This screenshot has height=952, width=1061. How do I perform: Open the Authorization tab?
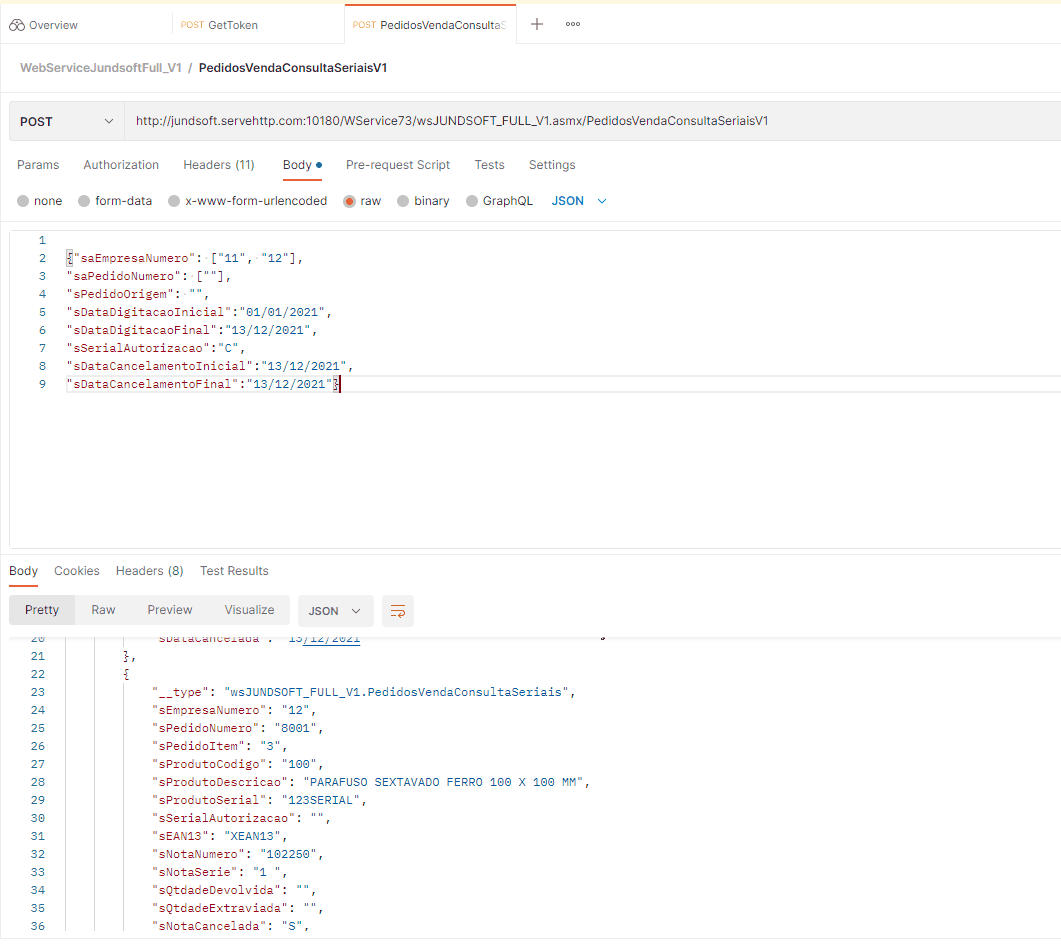coord(121,165)
